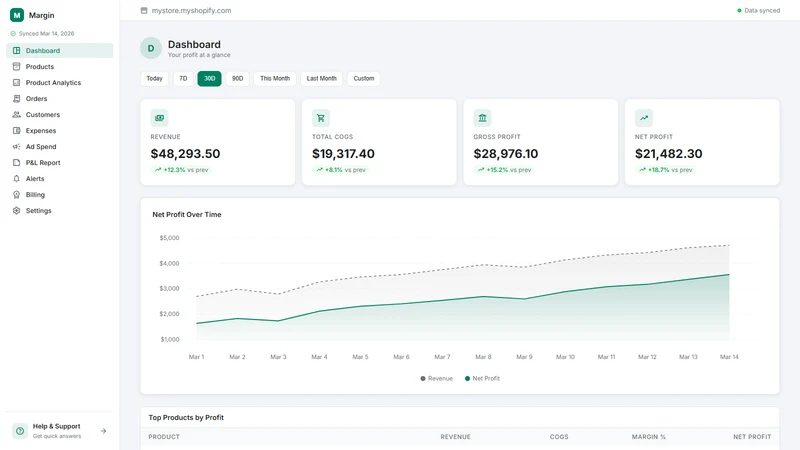This screenshot has height=450, width=800.
Task: Toggle the Revenue series in chart legend
Action: [436, 379]
